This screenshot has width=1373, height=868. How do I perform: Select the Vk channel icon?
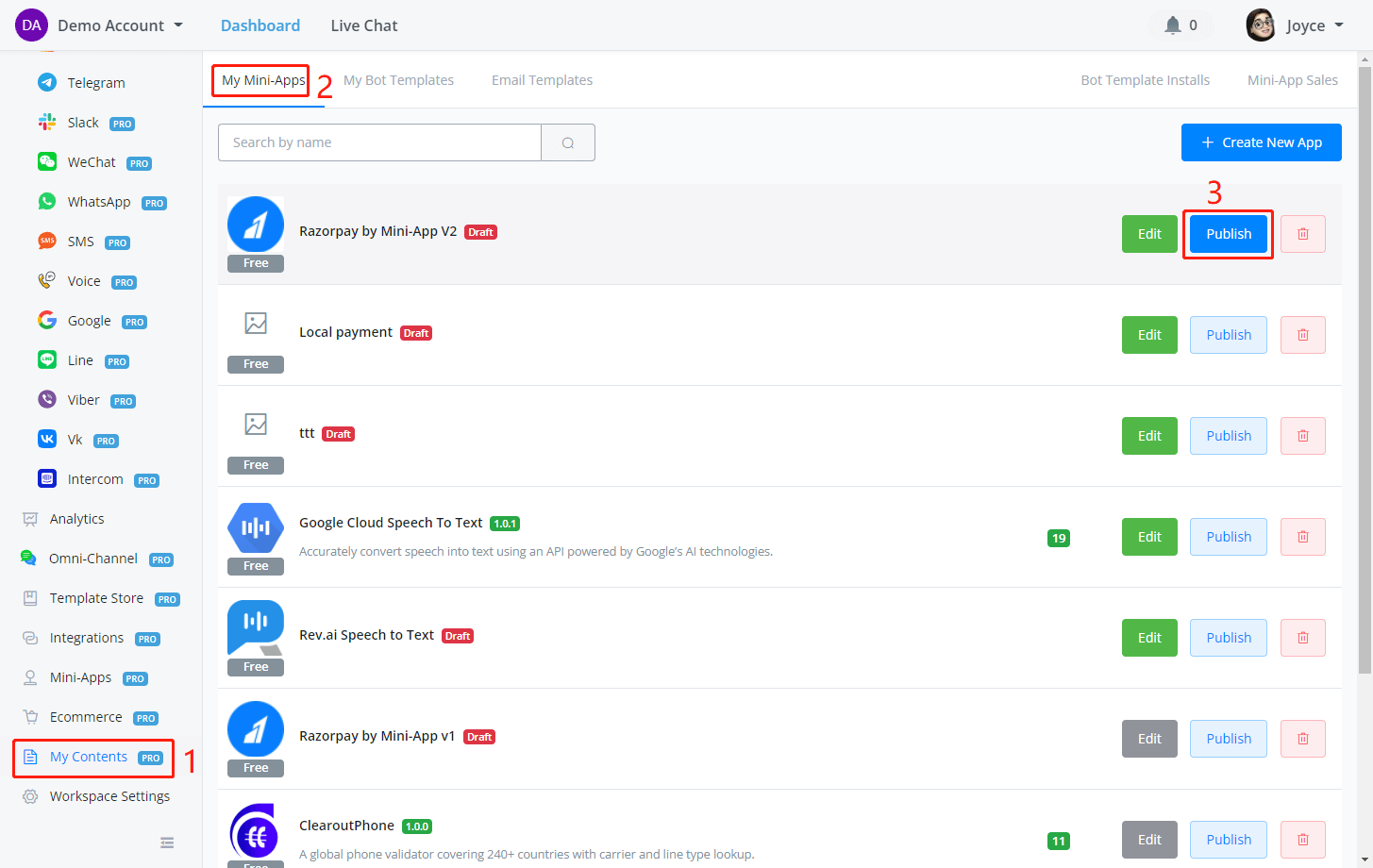[x=47, y=439]
